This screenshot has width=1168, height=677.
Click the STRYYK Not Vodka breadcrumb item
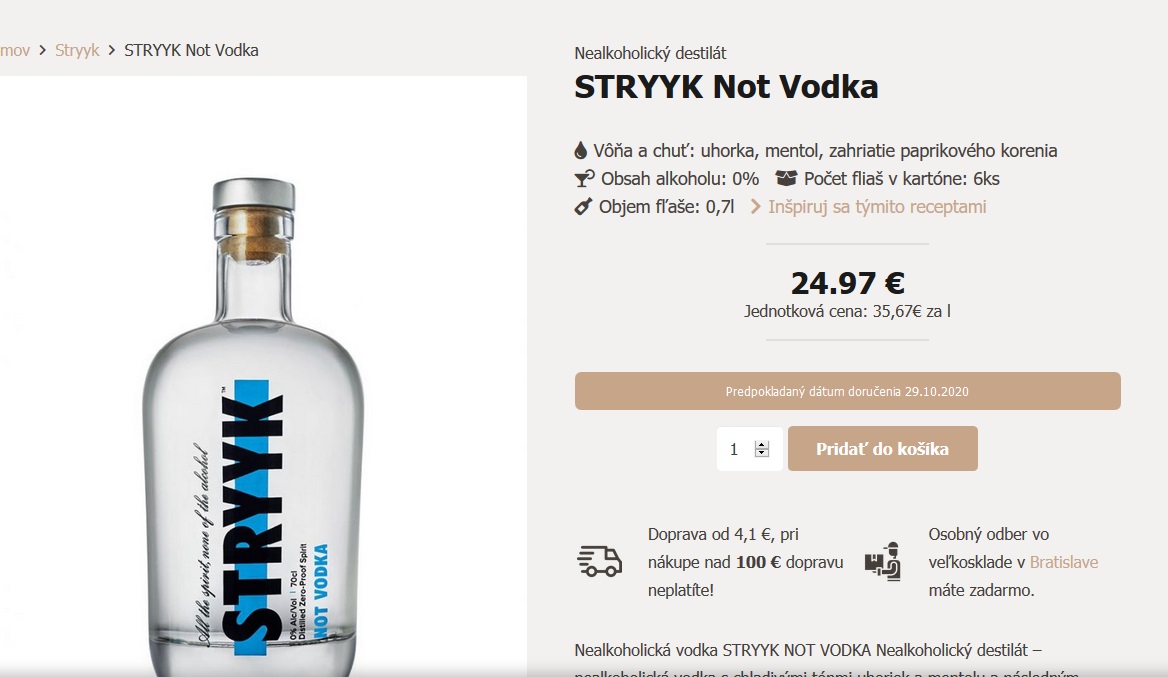tap(191, 50)
